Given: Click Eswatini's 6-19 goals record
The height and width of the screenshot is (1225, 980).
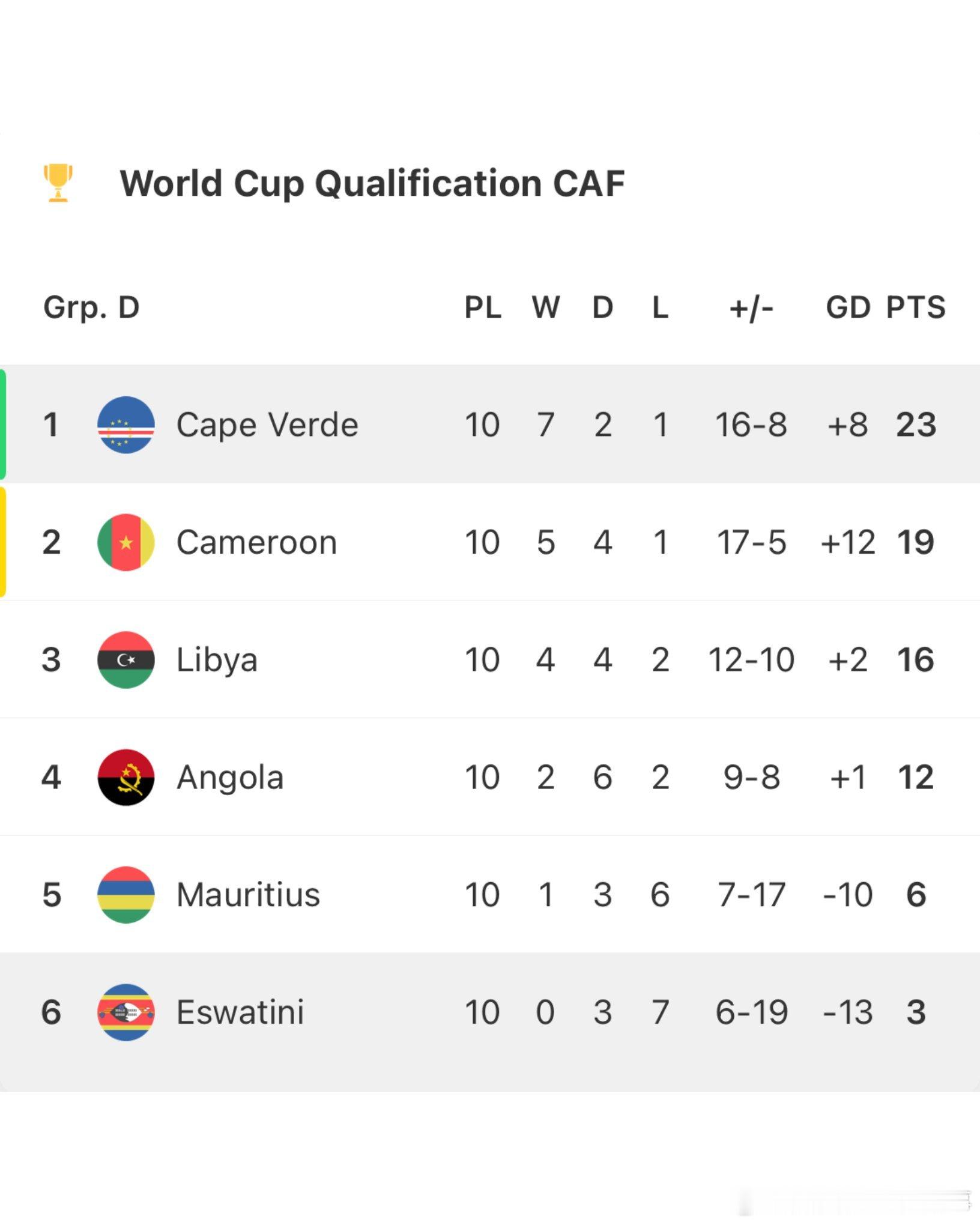Looking at the screenshot, I should click(x=751, y=1012).
